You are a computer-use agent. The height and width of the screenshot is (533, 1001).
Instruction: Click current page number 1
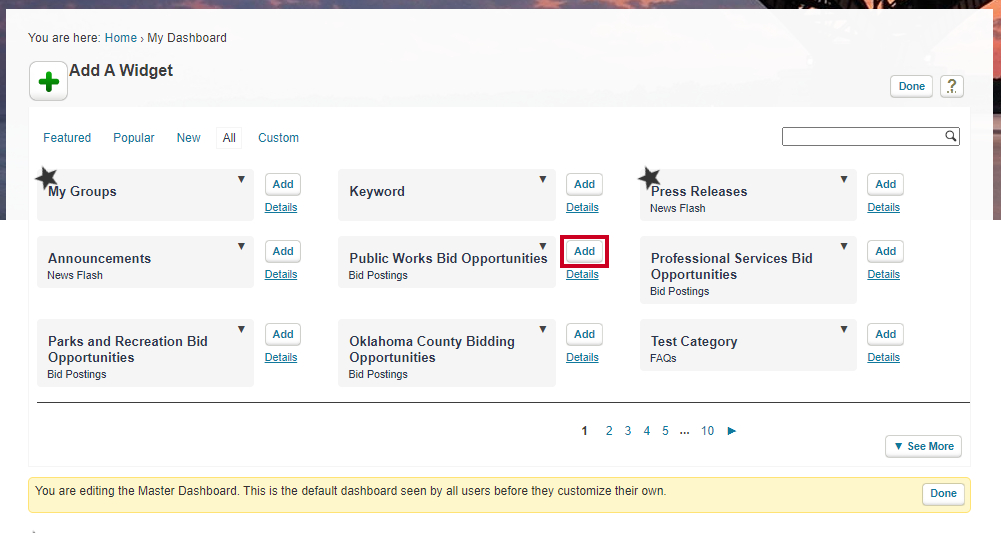click(584, 431)
